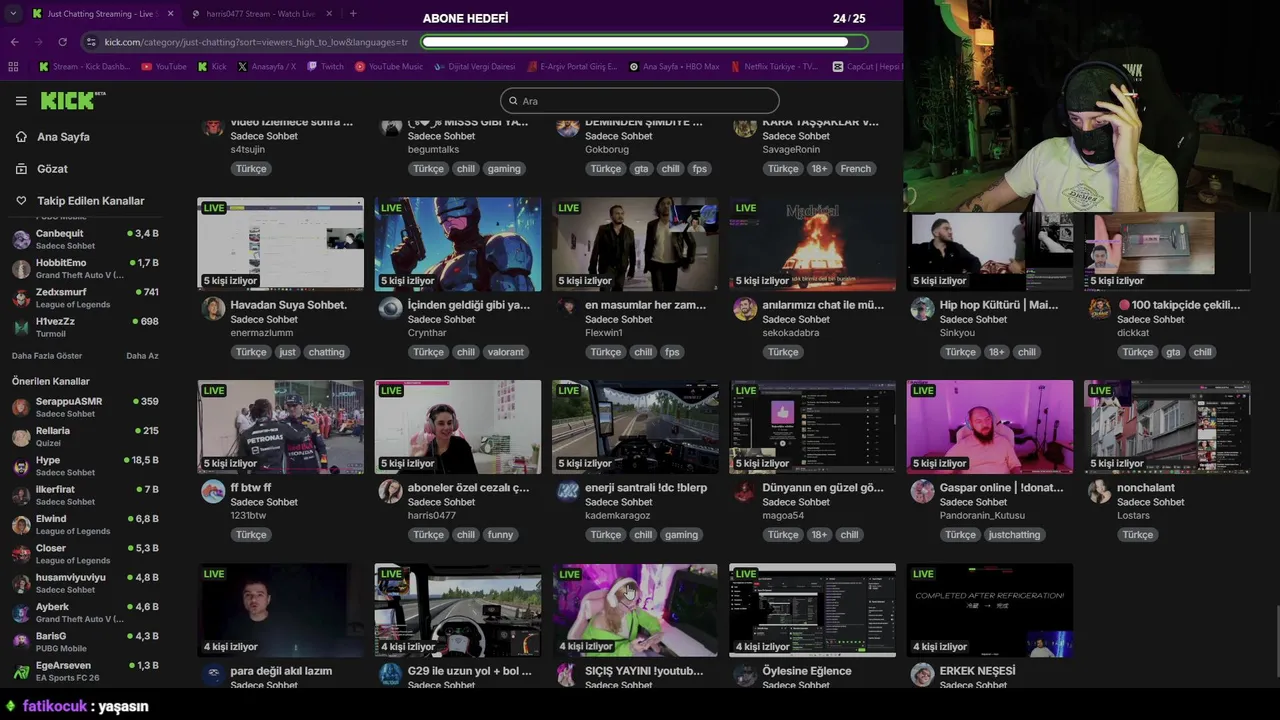Open YouTube Music bookmark
The image size is (1280, 720).
point(389,67)
